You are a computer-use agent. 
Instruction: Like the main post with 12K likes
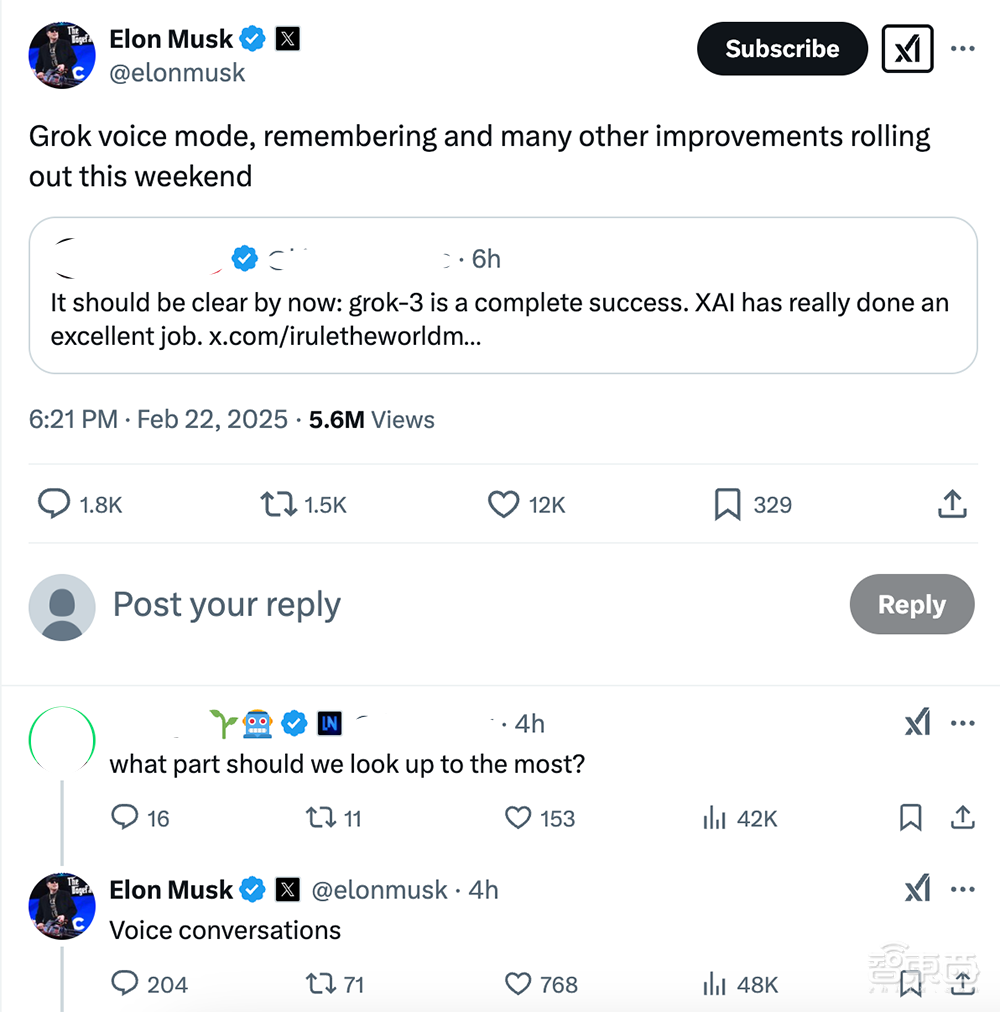(x=503, y=504)
